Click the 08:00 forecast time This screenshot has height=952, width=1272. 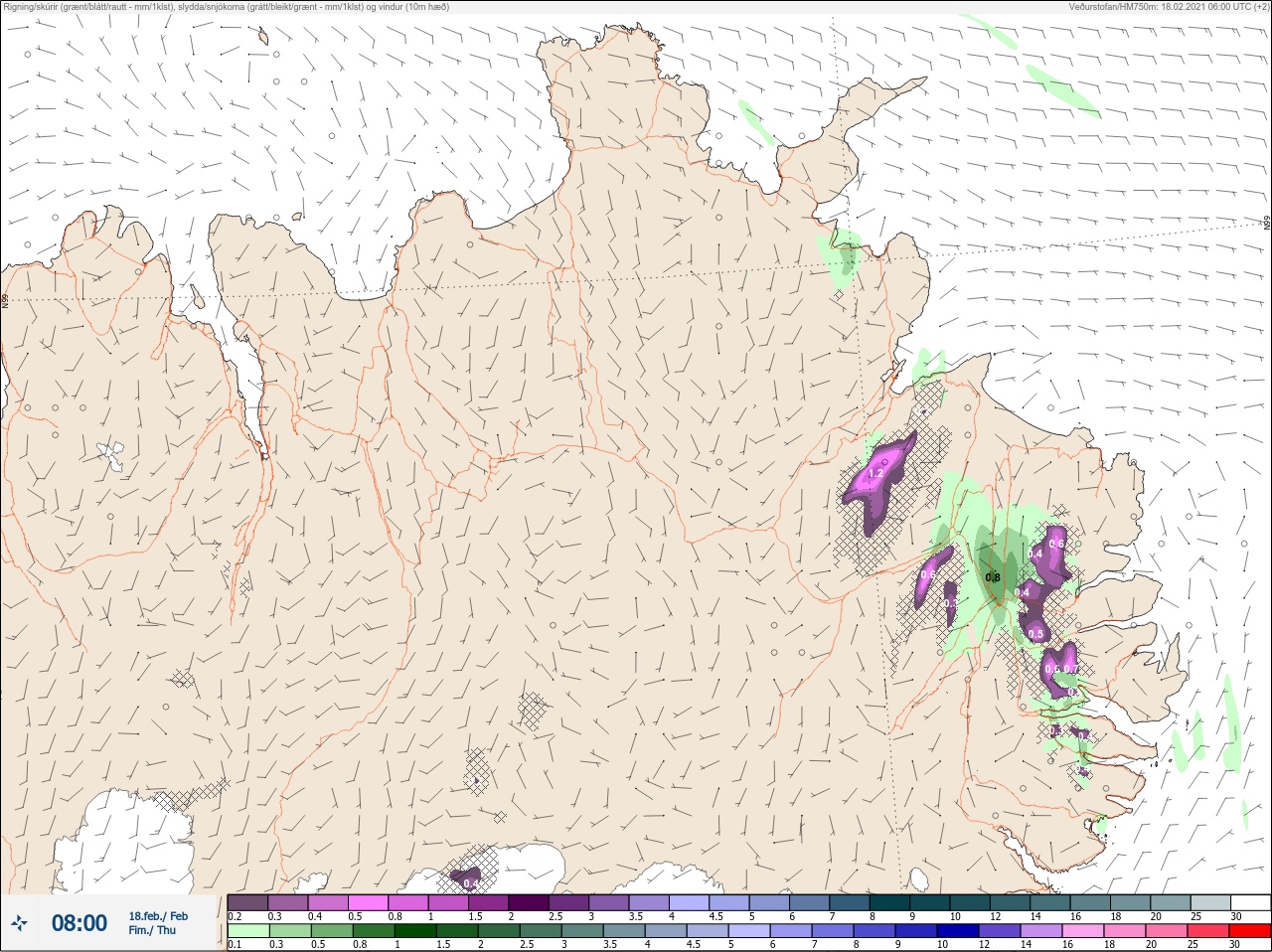click(79, 923)
